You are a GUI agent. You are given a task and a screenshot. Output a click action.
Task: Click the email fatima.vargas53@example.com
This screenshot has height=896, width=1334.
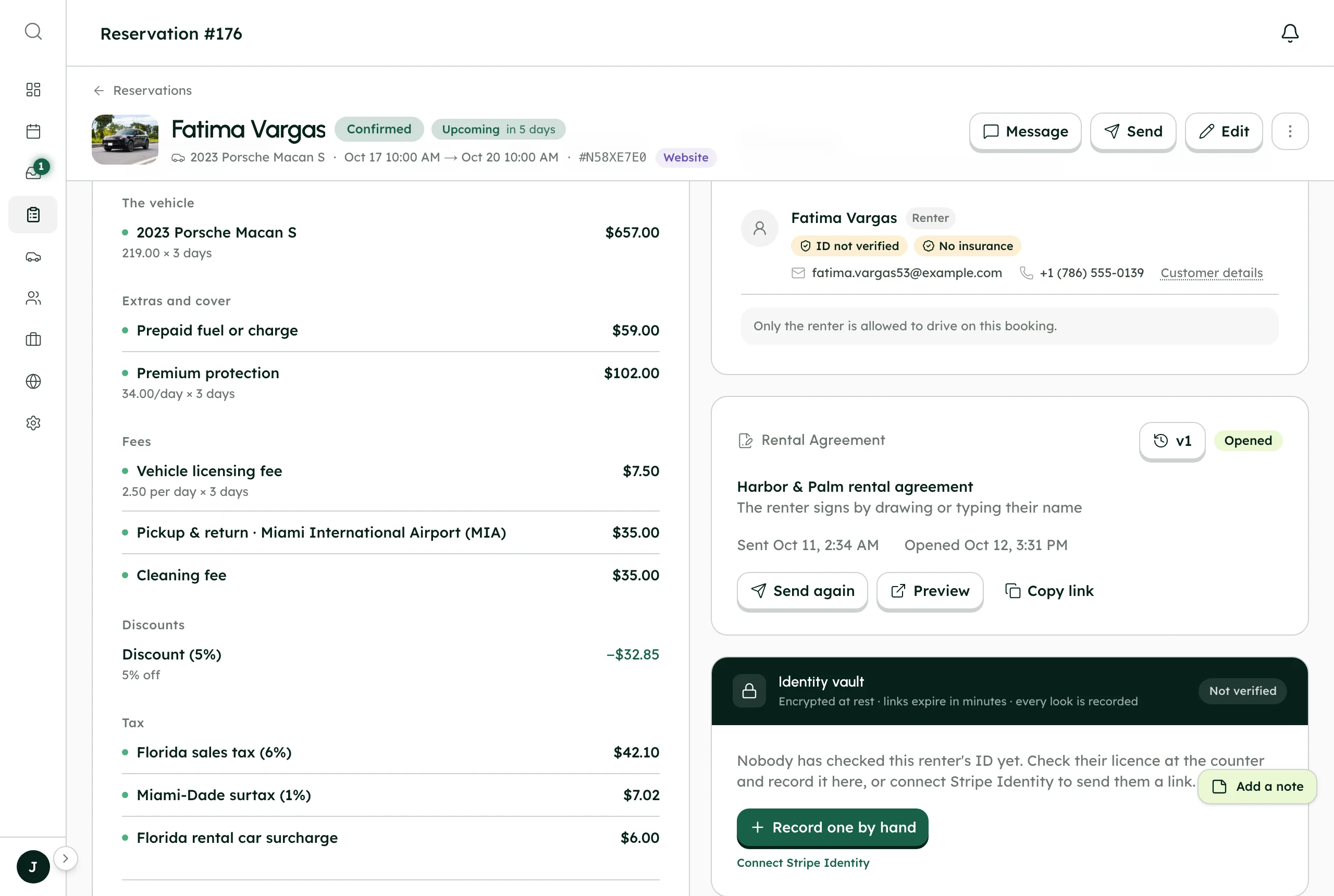[907, 273]
